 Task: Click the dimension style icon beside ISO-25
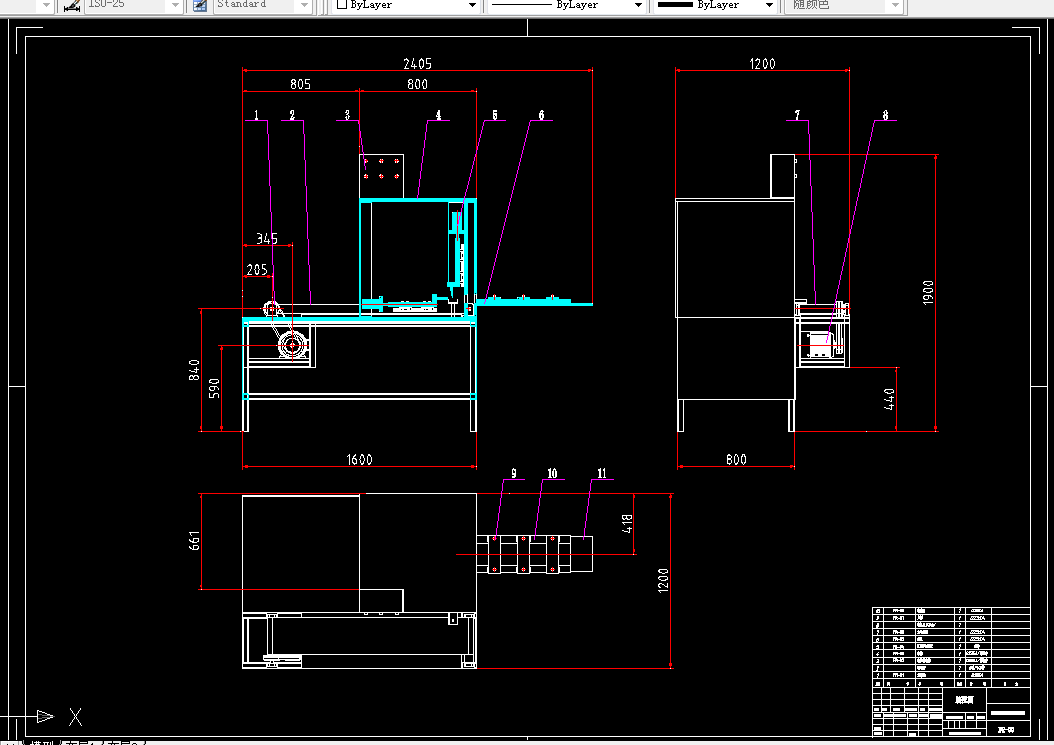click(72, 5)
